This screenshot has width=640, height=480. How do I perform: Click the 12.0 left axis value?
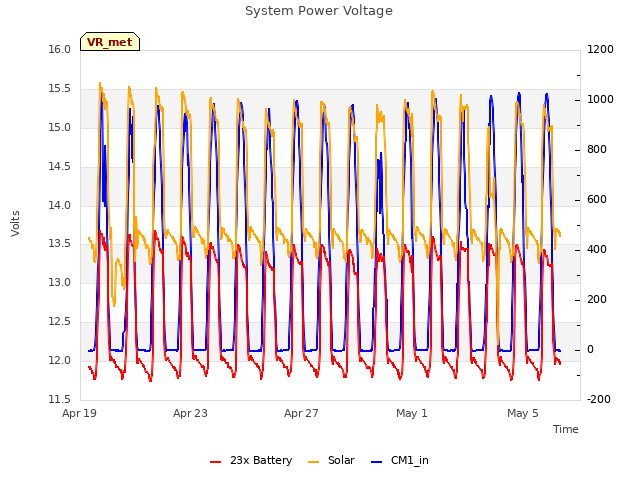point(60,360)
